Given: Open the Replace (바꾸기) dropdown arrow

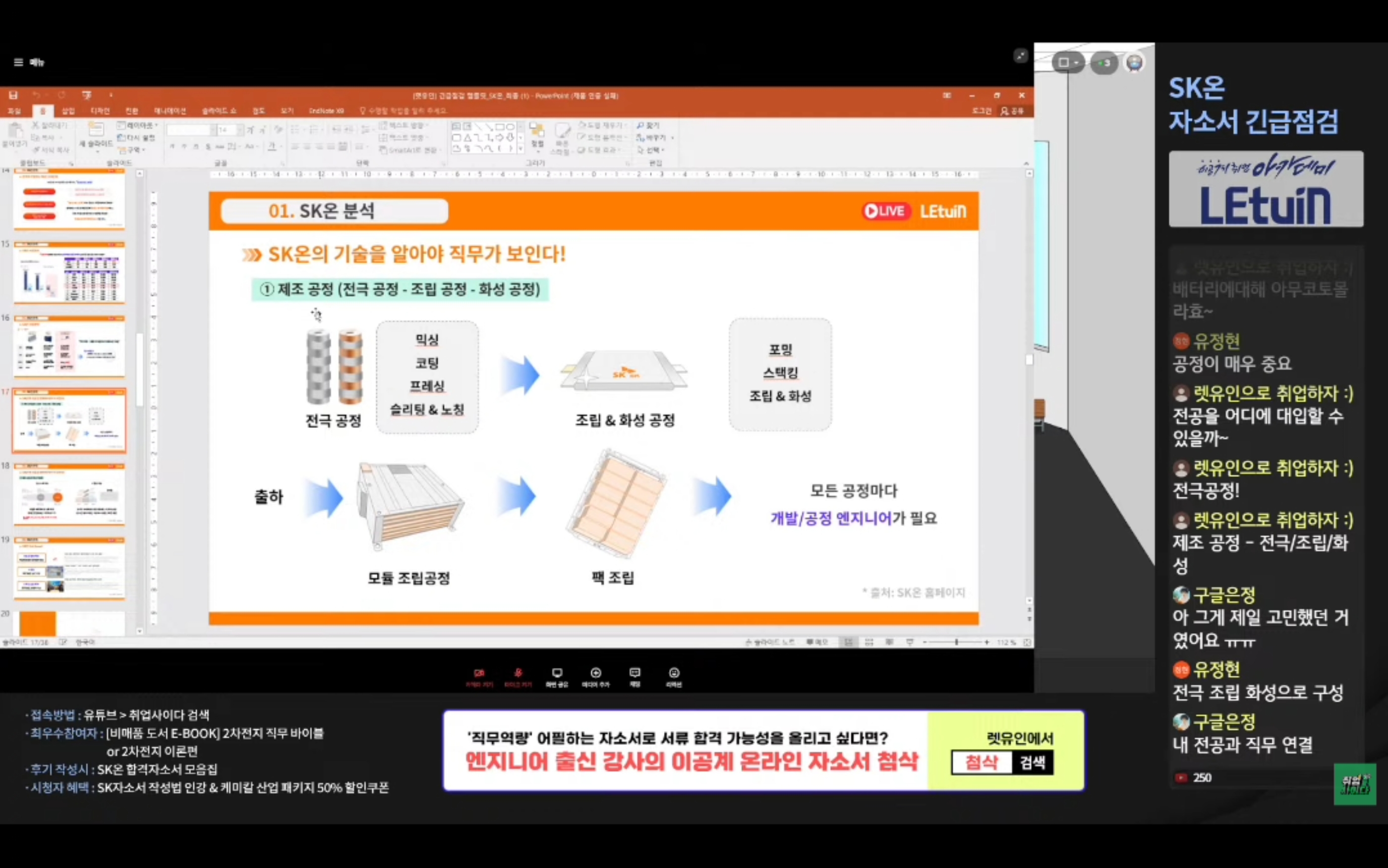Looking at the screenshot, I should [673, 138].
